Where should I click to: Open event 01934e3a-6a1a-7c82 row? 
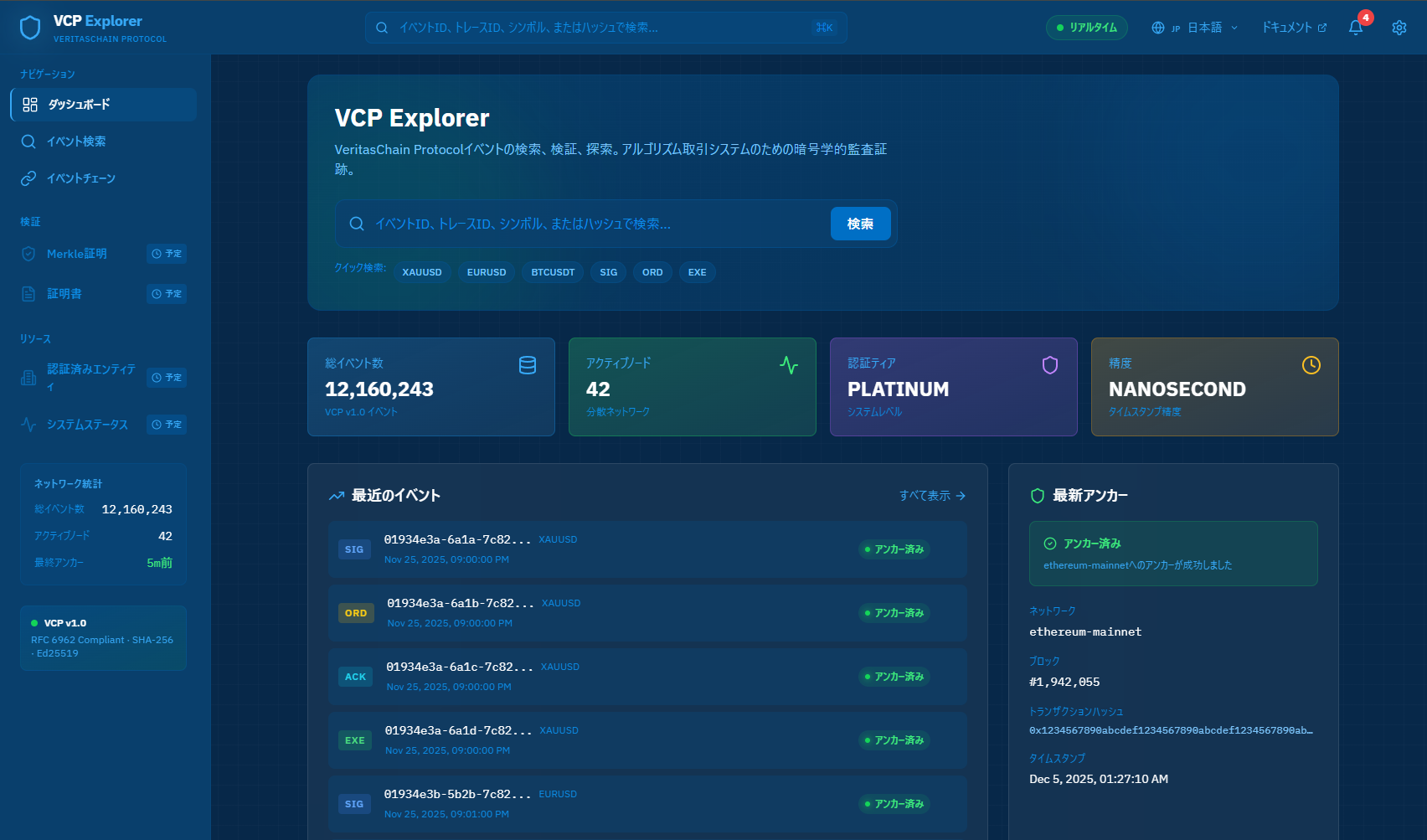pos(647,549)
